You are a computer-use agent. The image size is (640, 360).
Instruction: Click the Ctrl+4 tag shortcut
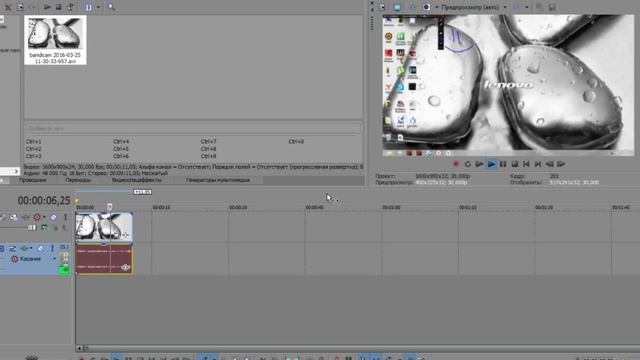coord(121,142)
